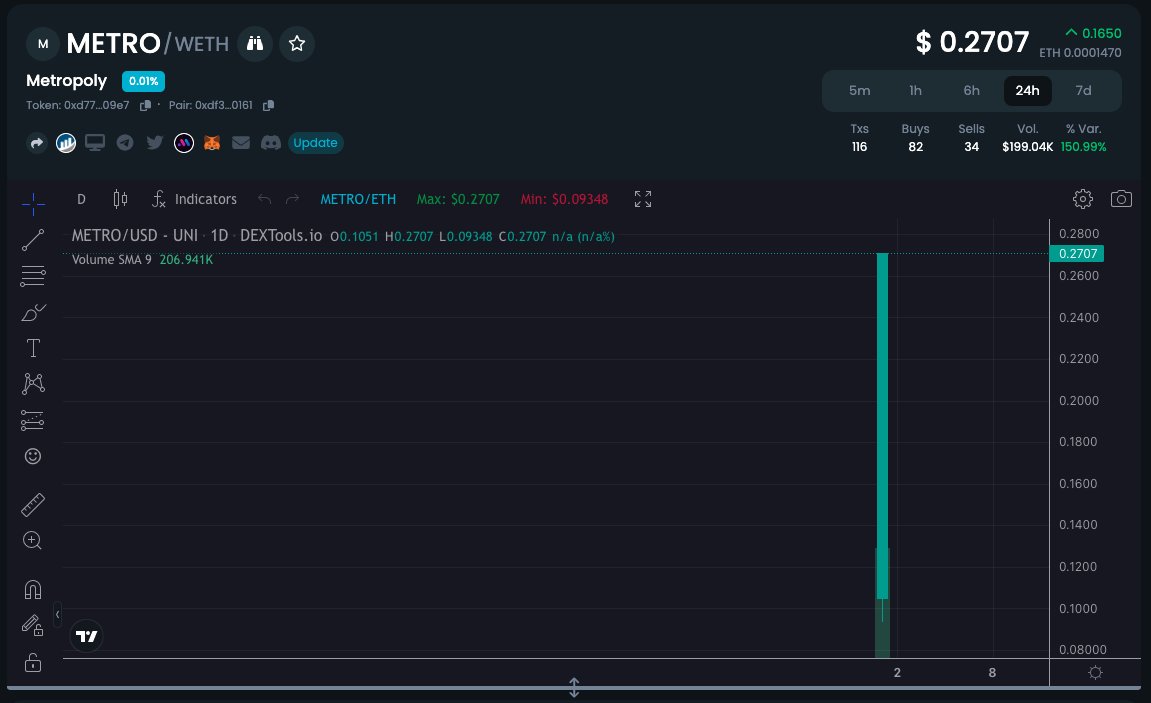Select the brush drawing tool

point(33,313)
